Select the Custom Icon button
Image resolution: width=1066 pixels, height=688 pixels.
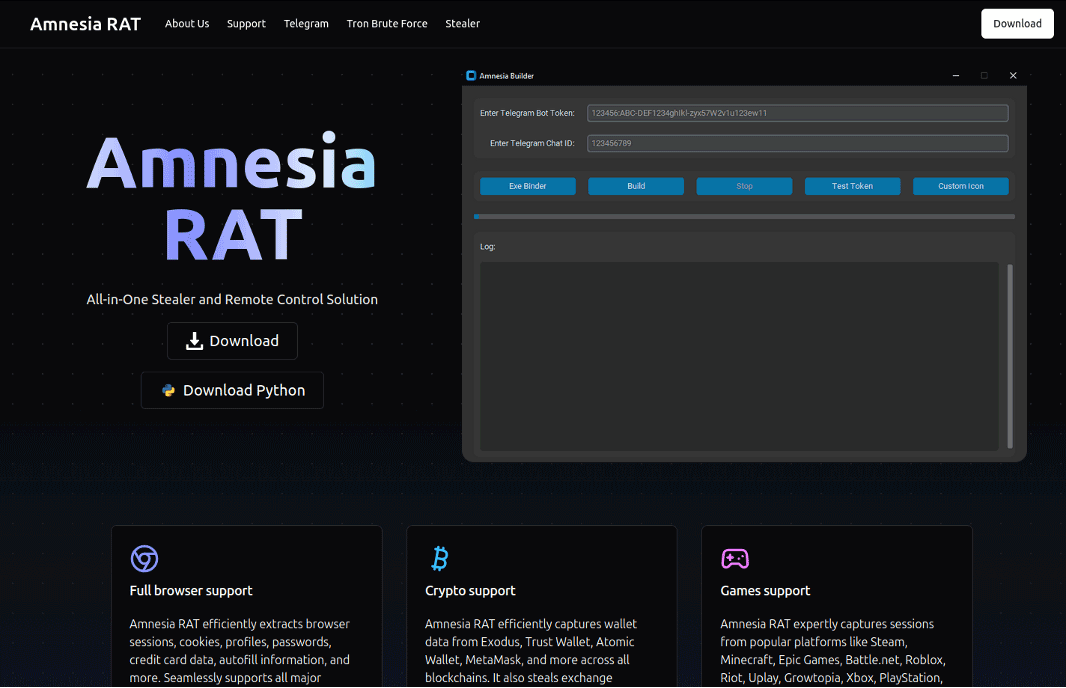(x=961, y=186)
